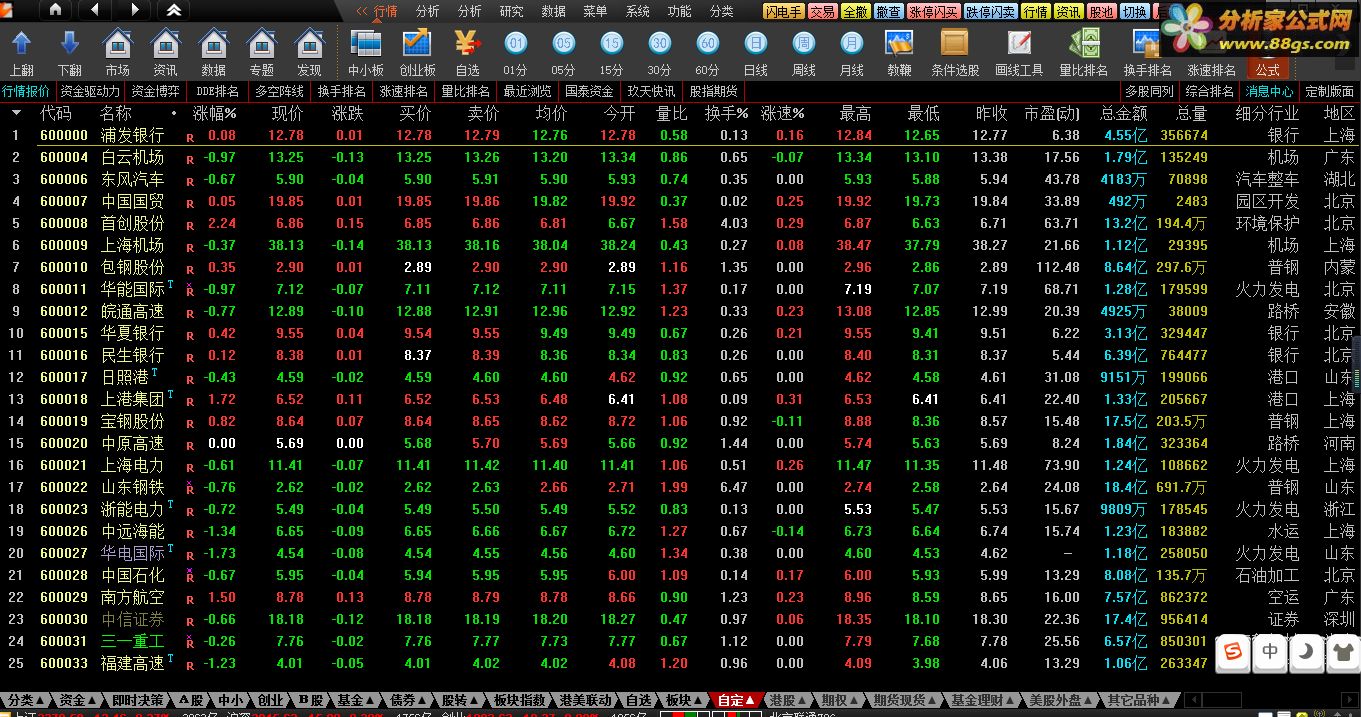Click the back arrow in title bar
Image resolution: width=1361 pixels, height=717 pixels.
(x=95, y=10)
